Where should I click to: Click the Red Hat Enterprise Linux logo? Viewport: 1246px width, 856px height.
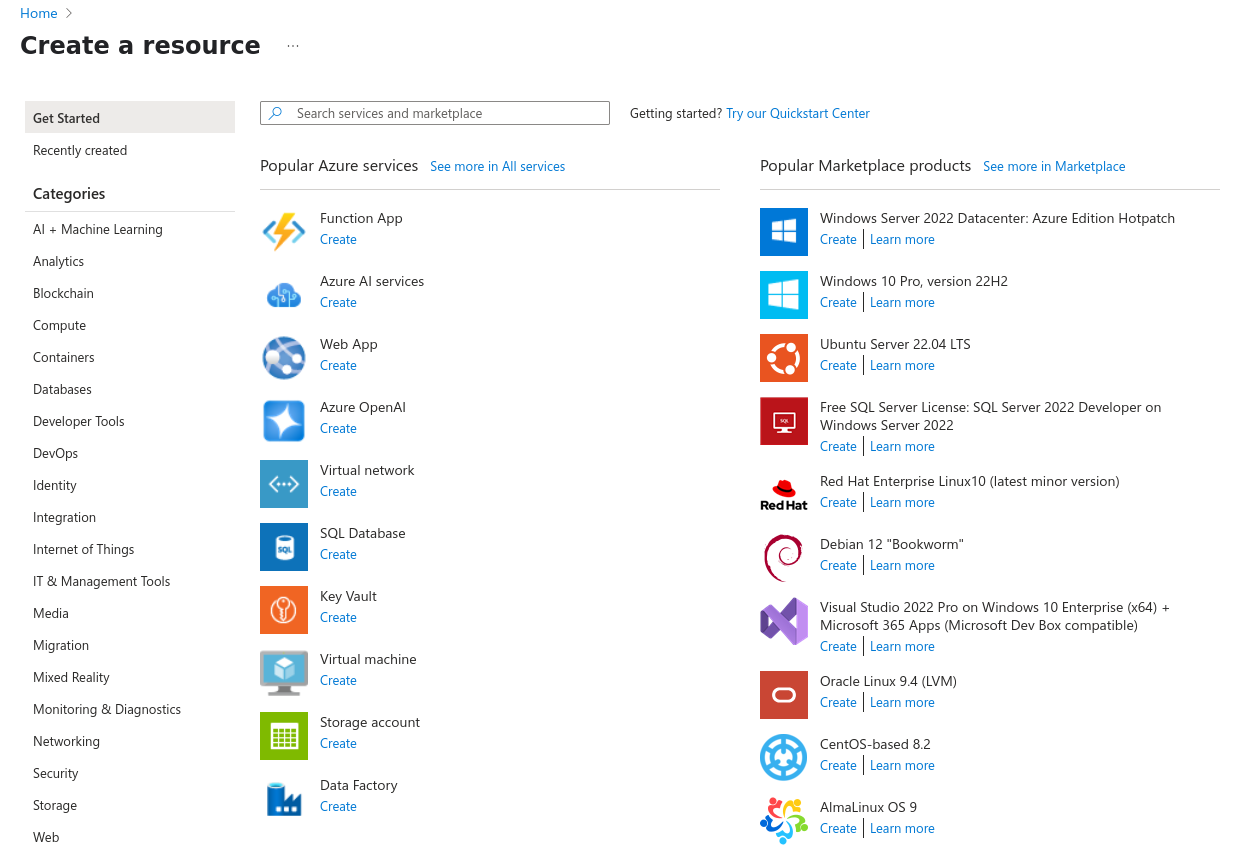[784, 495]
